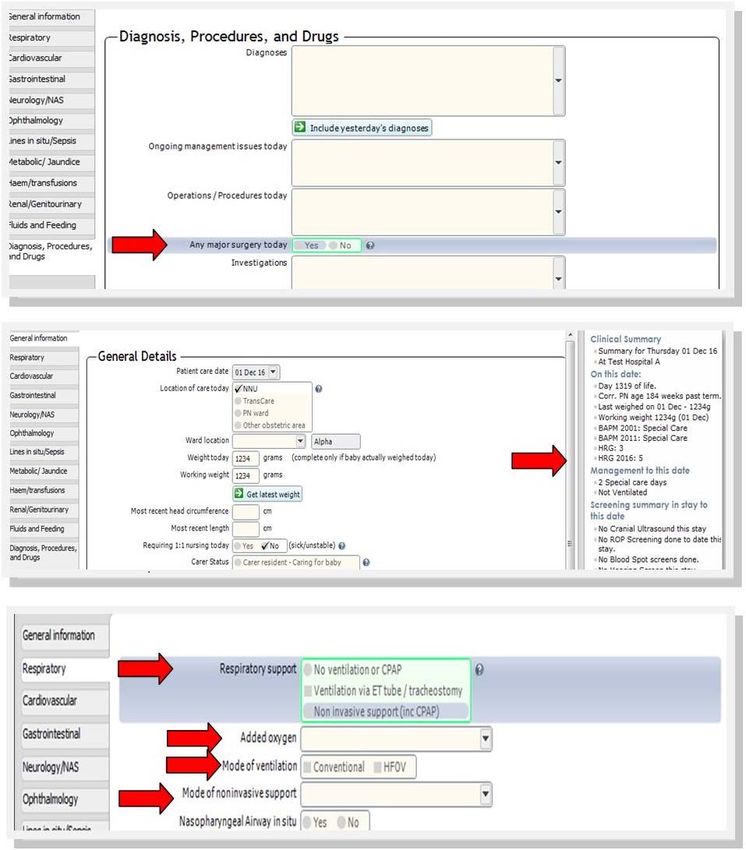Click help icon beside Requiring 1:1 nursing today
This screenshot has height=850, width=746.
[342, 546]
